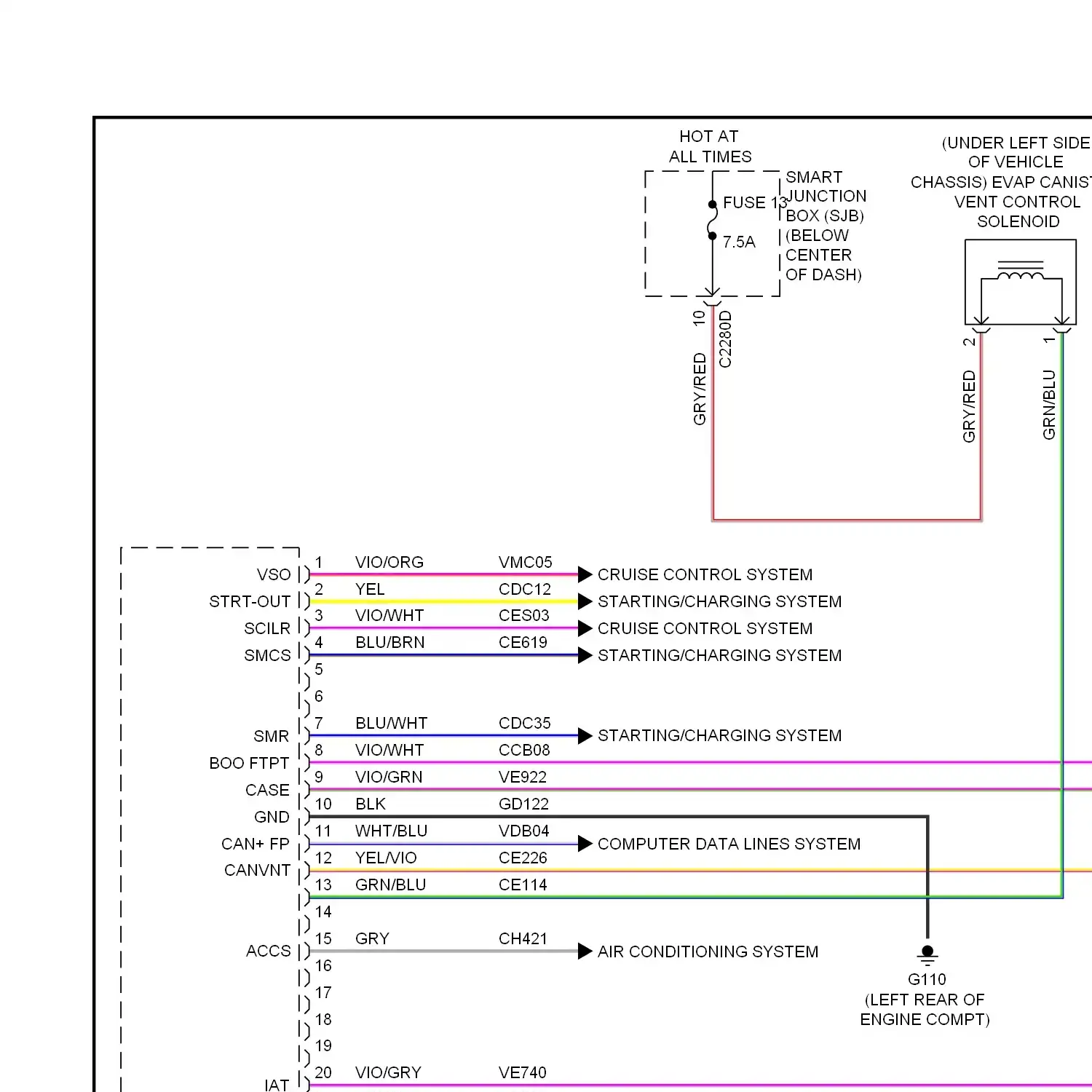The width and height of the screenshot is (1092, 1092).
Task: Click circuit code VE740
Action: coord(523,1072)
